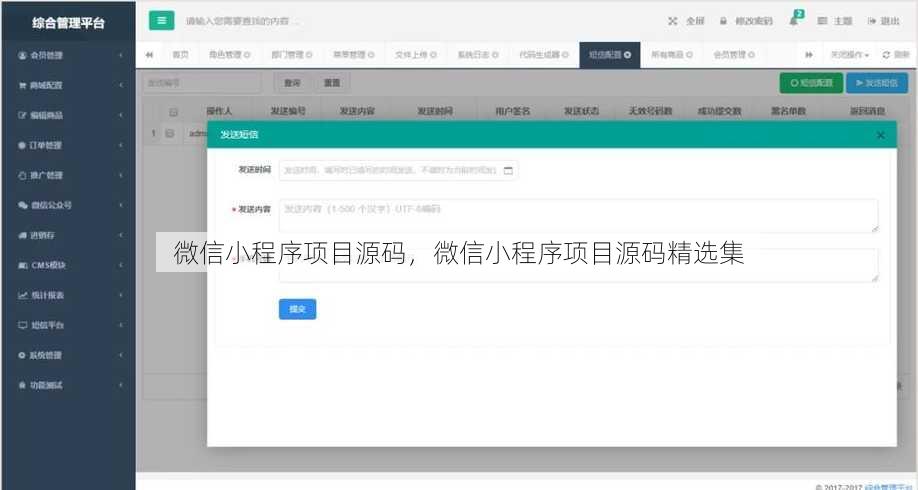
Task: Click the 商城配置 shopping cart icon
Action: coord(22,85)
